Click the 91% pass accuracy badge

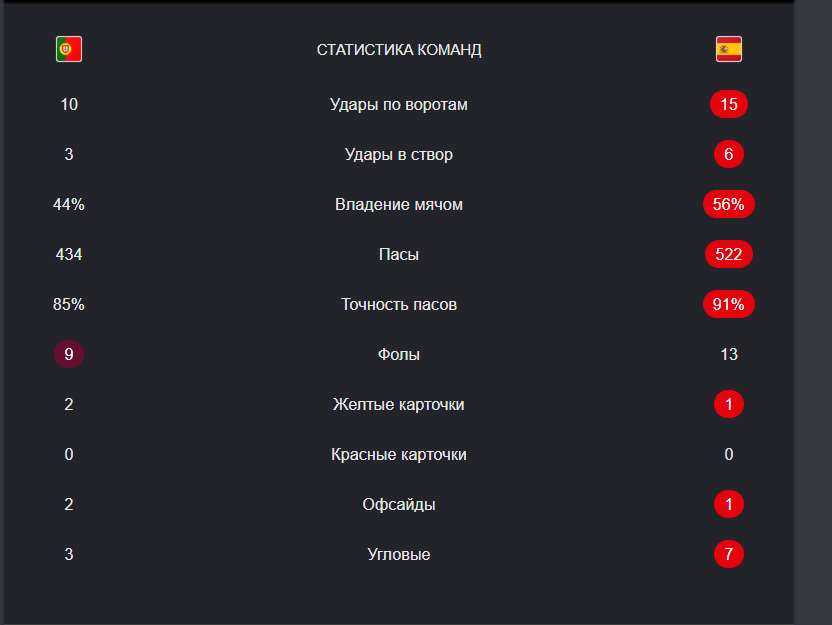click(x=729, y=304)
